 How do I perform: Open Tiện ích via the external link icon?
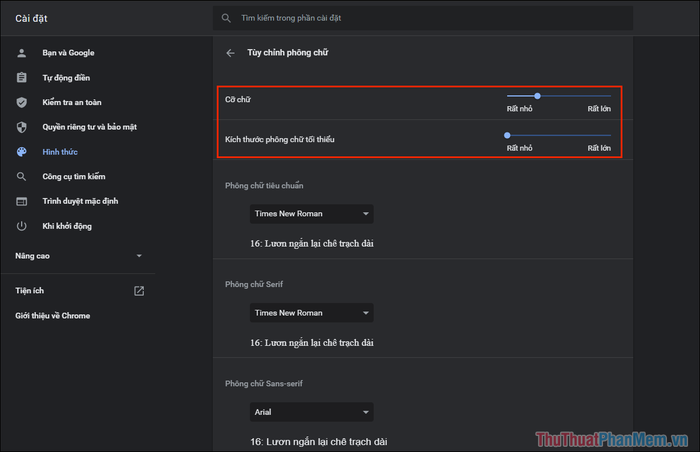[x=139, y=291]
